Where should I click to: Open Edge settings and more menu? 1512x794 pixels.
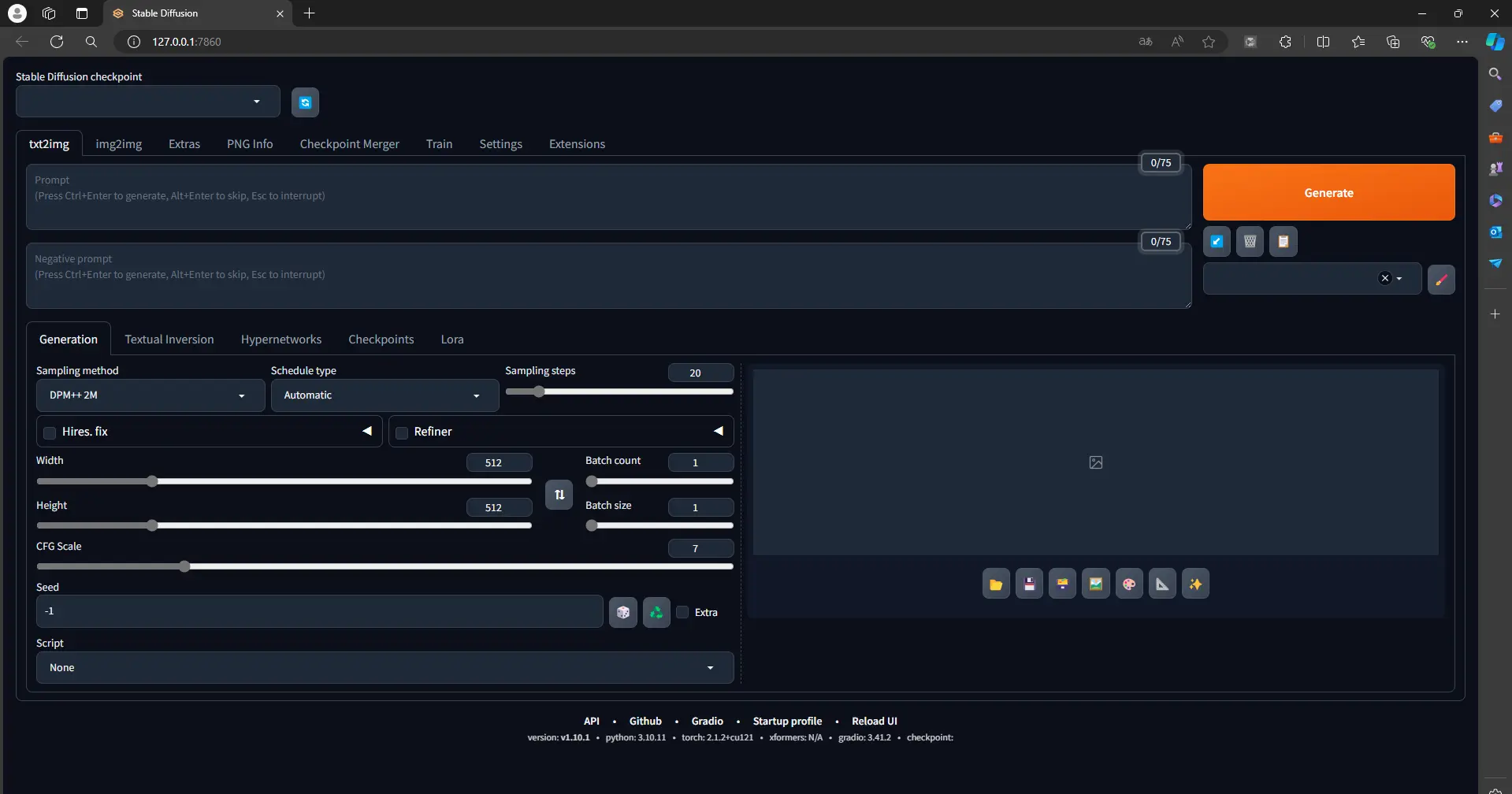coord(1462,42)
